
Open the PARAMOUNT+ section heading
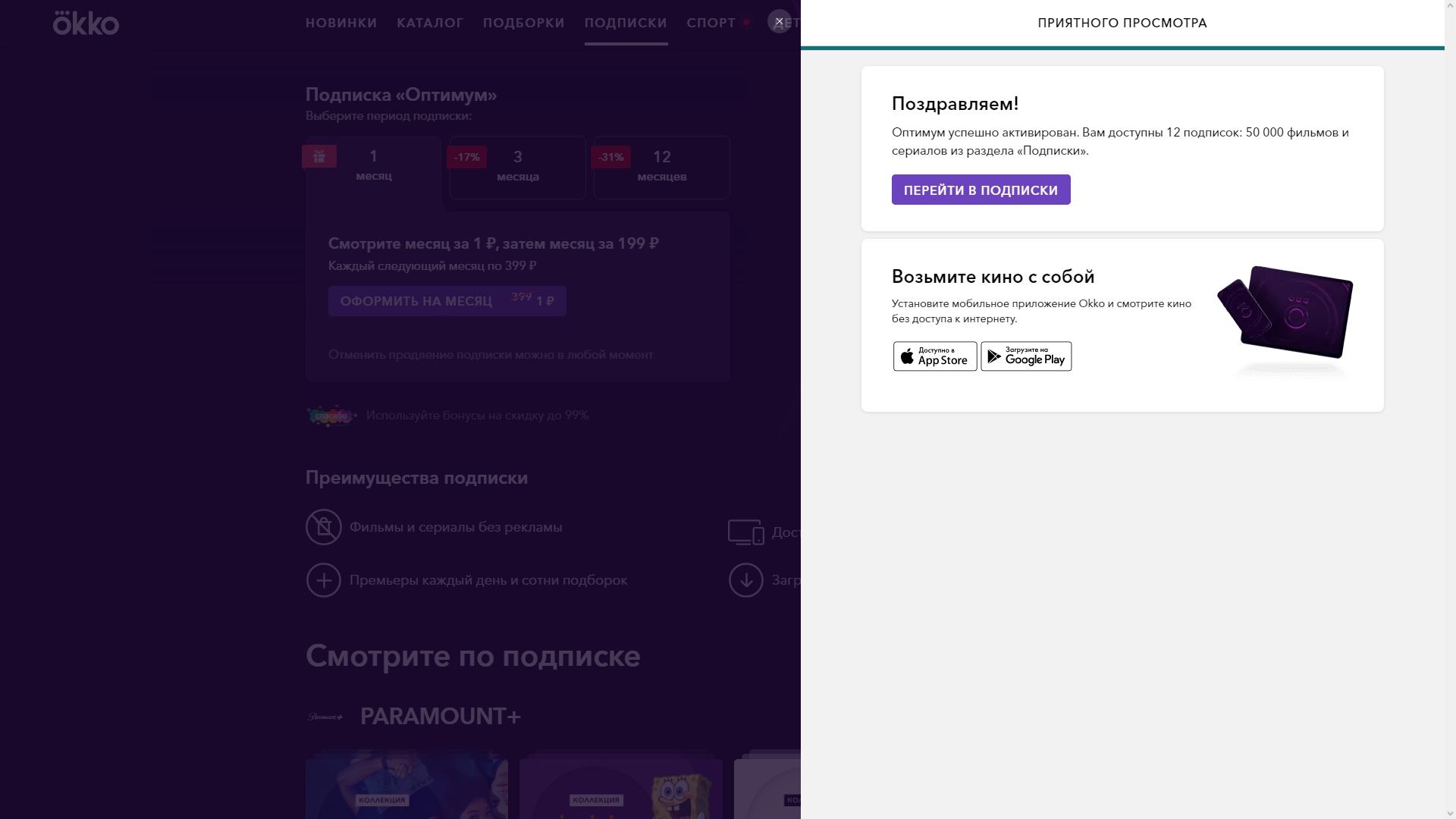(441, 717)
